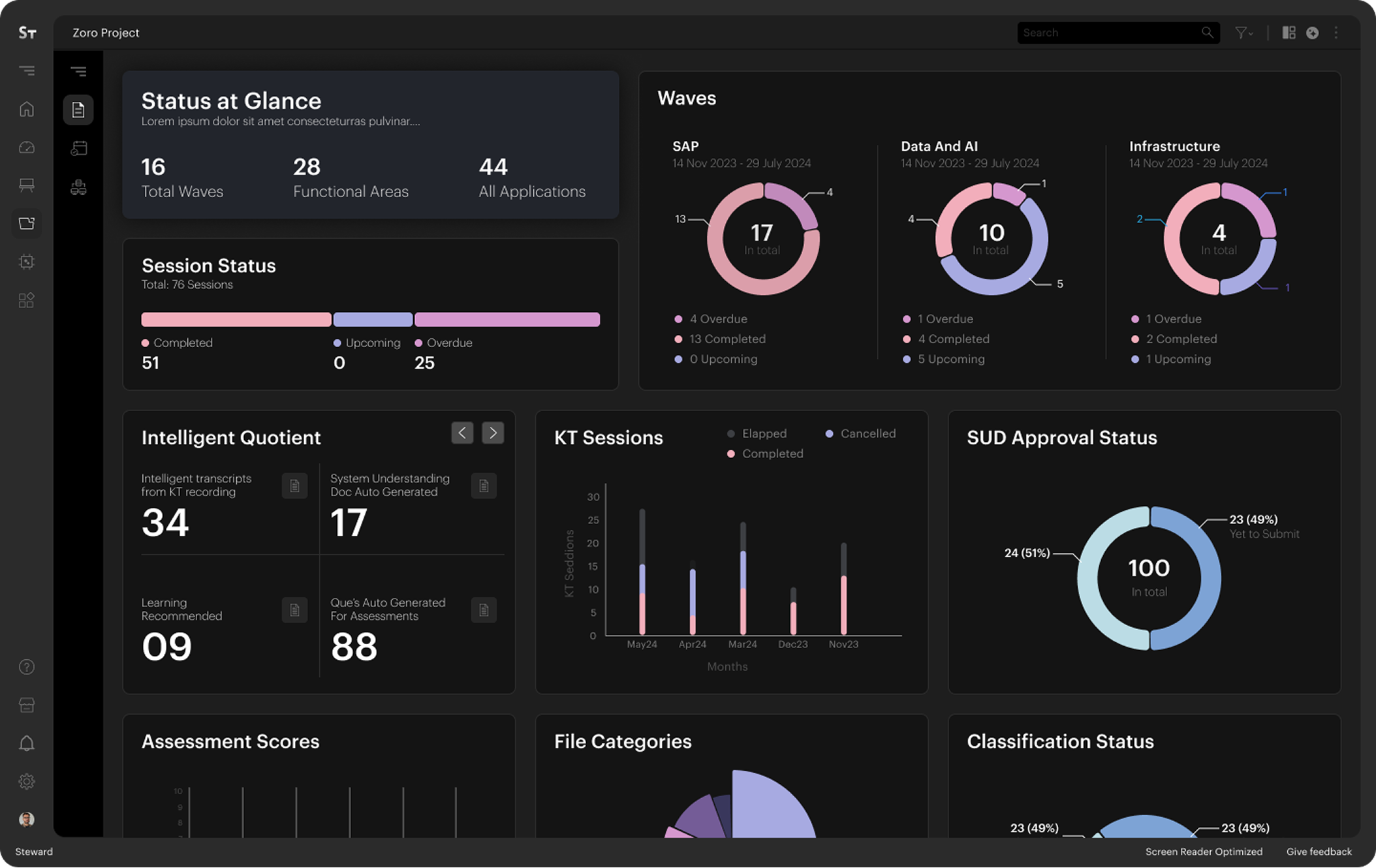Click the purple Overdue session bar segment

coord(507,319)
